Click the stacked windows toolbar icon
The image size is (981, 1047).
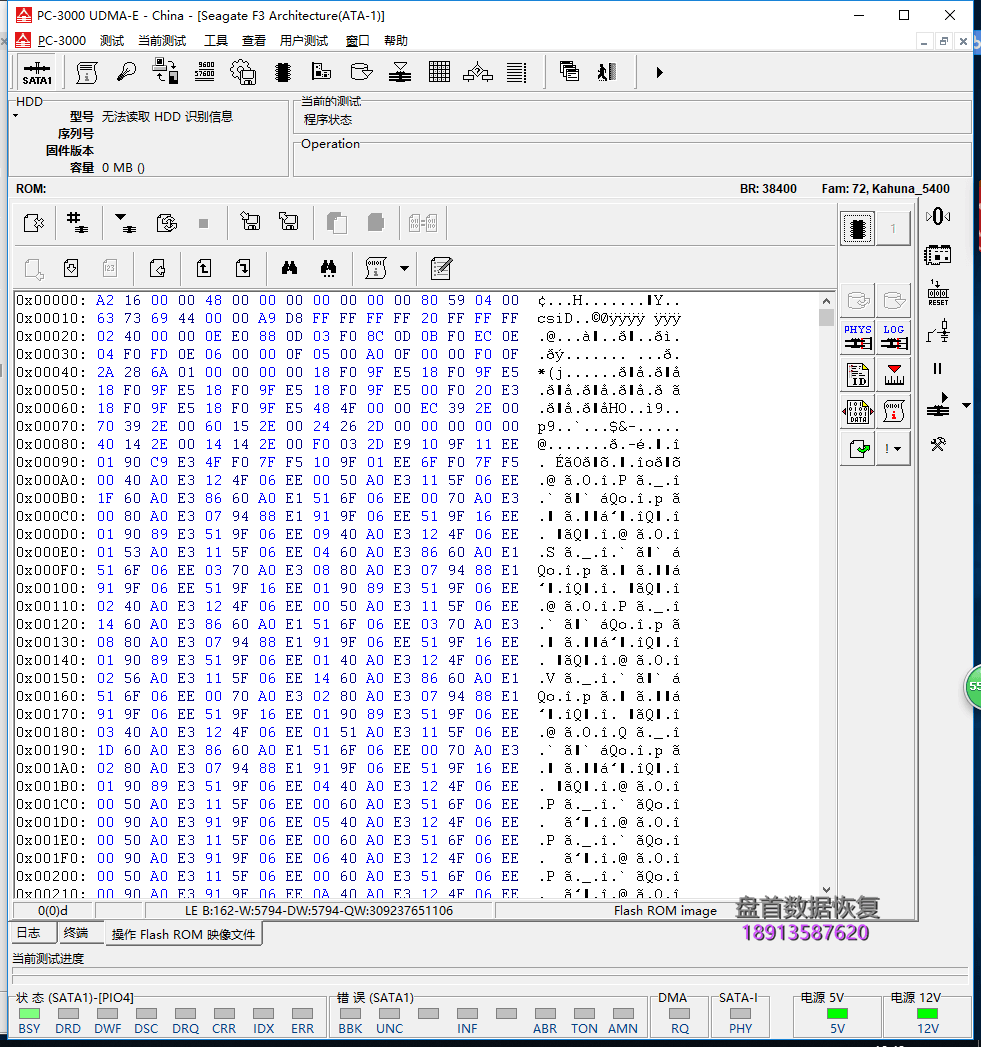tap(569, 71)
